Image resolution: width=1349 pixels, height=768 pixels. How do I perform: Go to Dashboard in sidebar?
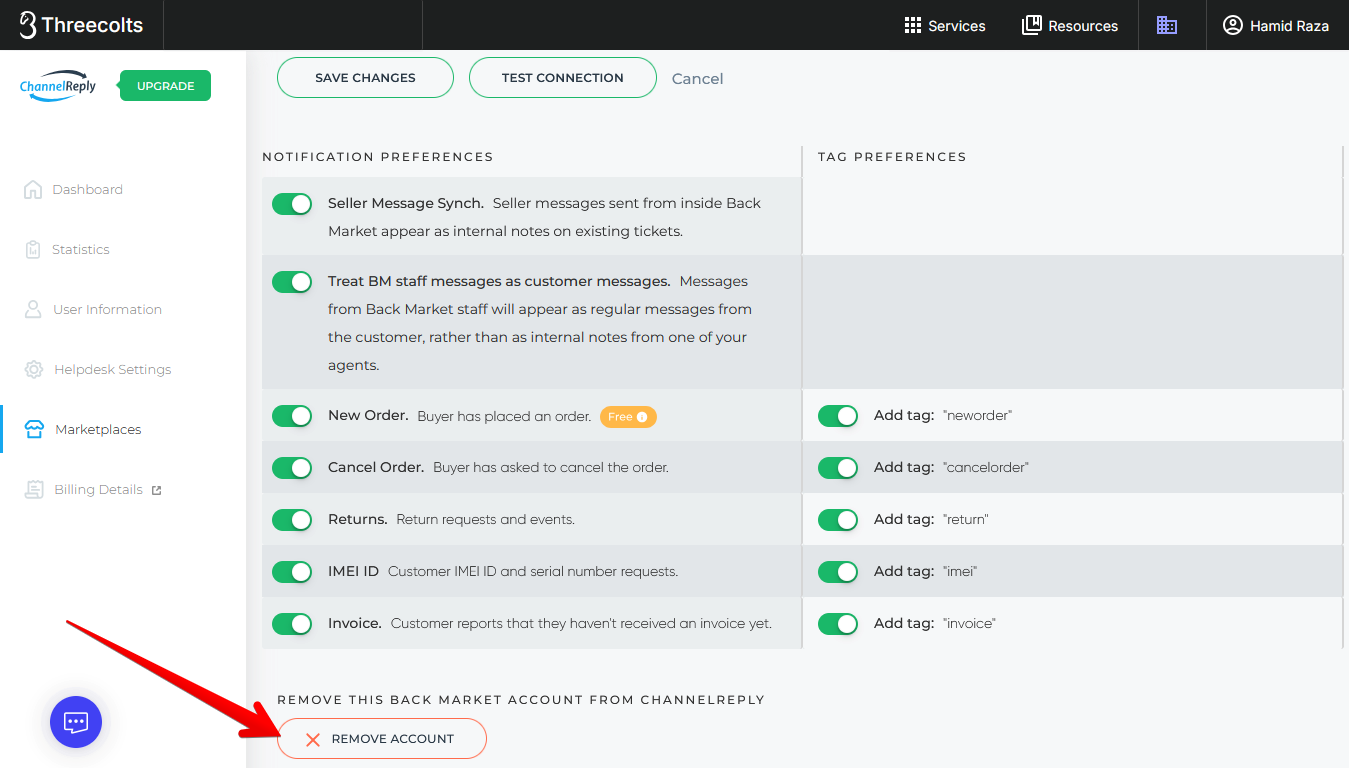[73, 189]
